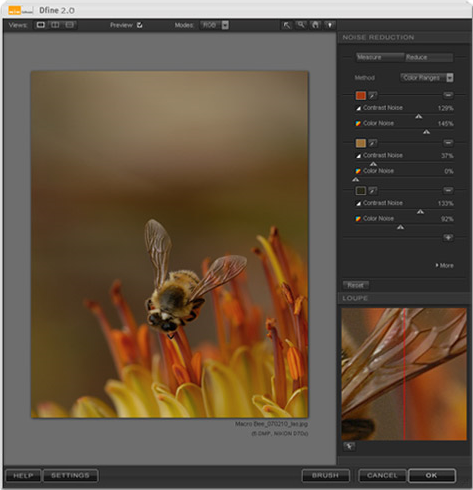Open the Modes RGB dropdown

coord(214,25)
